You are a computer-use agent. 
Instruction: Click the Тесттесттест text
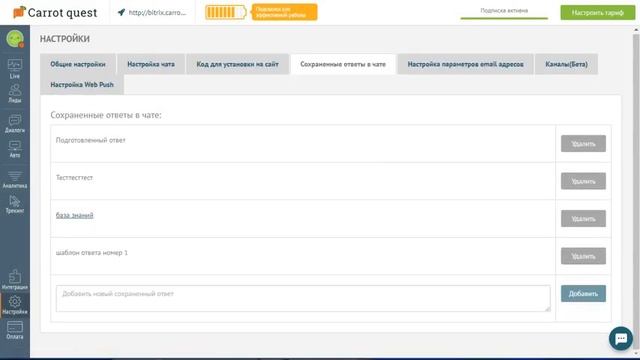point(74,178)
